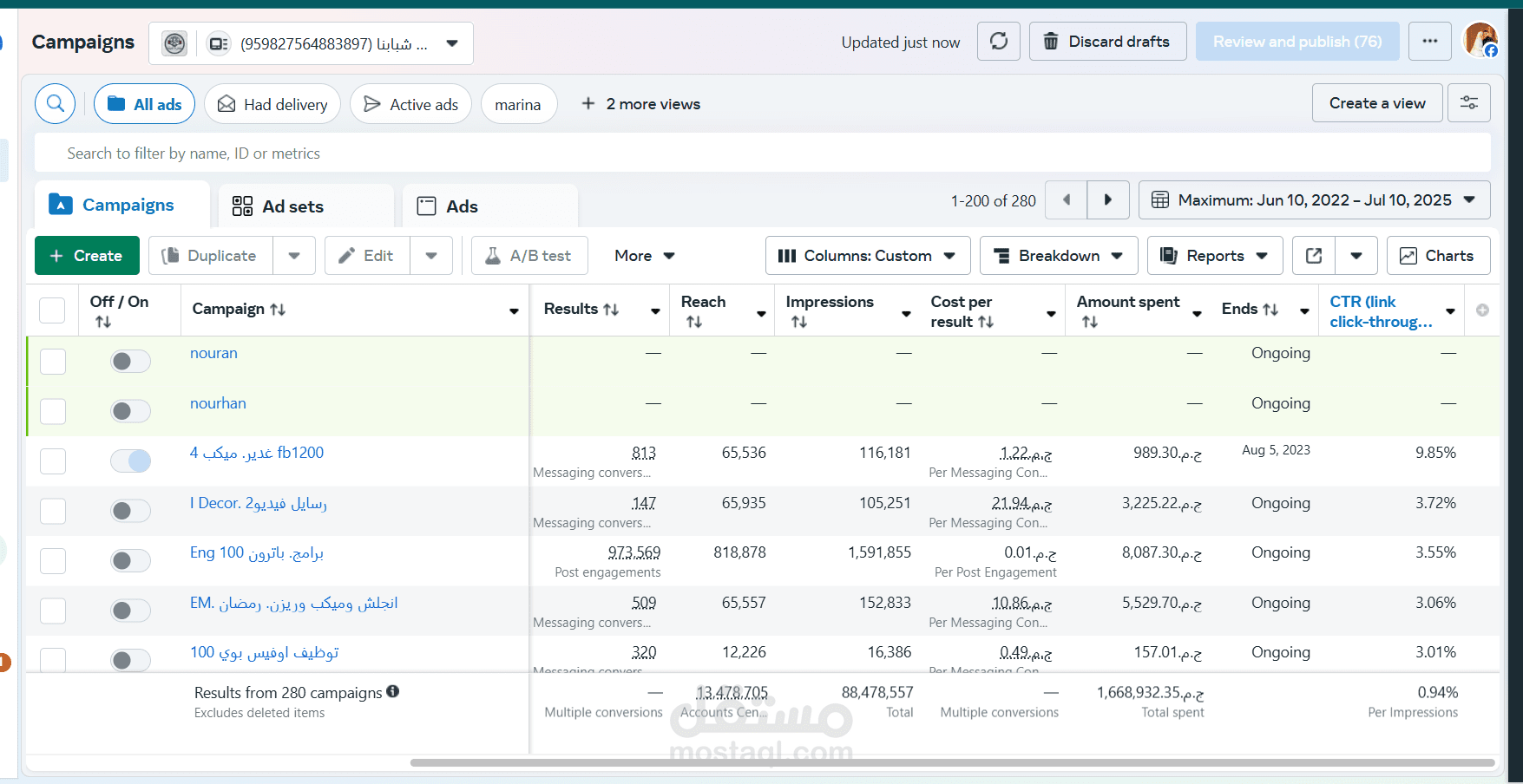
Task: Open the Reports dropdown
Action: click(1215, 256)
